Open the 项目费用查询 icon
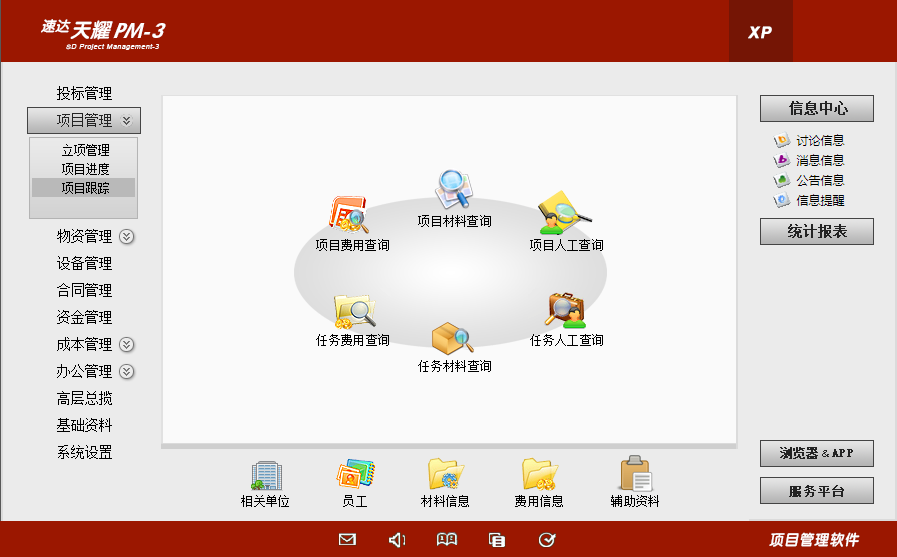Image resolution: width=897 pixels, height=557 pixels. coord(350,215)
